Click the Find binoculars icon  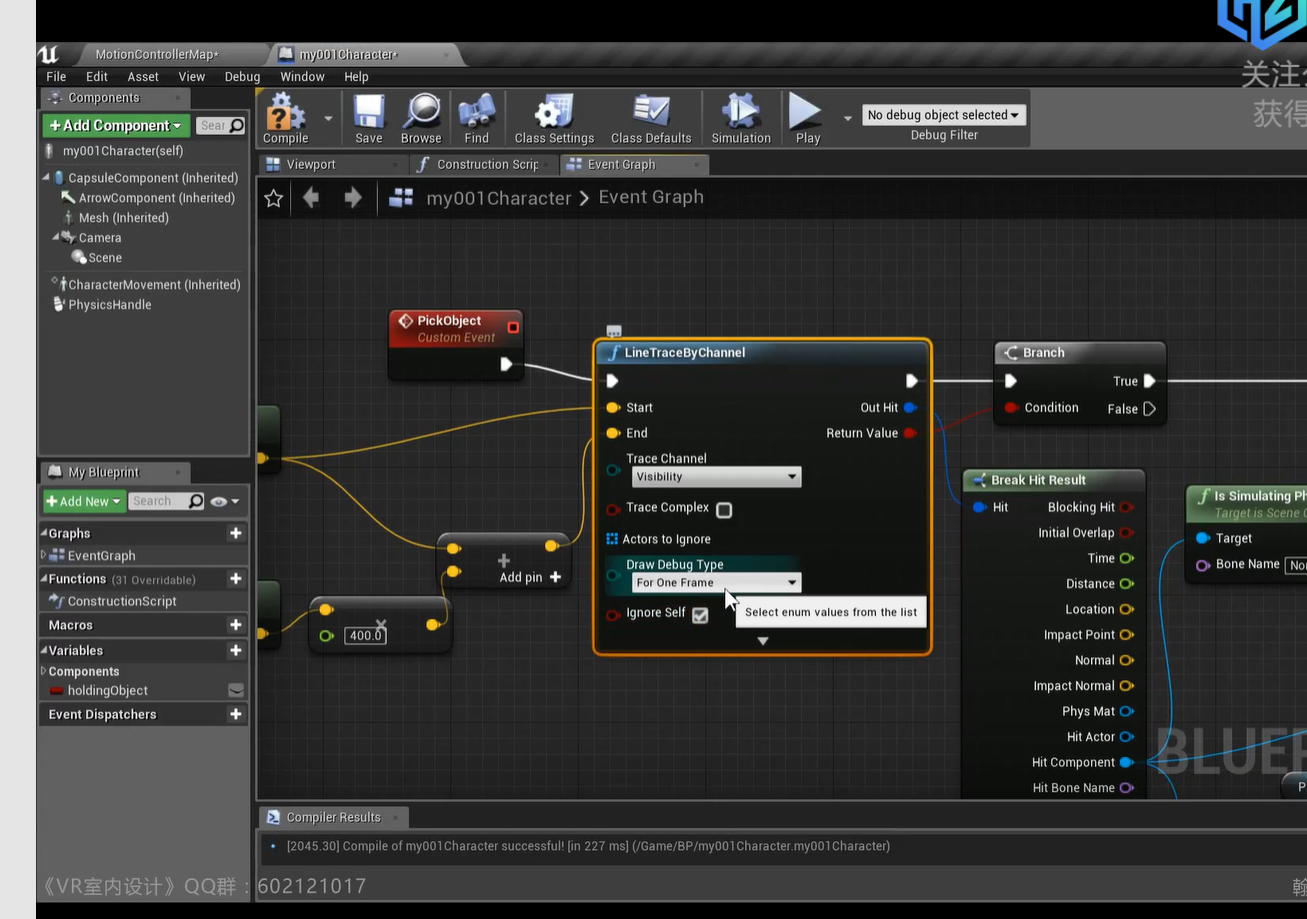pyautogui.click(x=477, y=119)
